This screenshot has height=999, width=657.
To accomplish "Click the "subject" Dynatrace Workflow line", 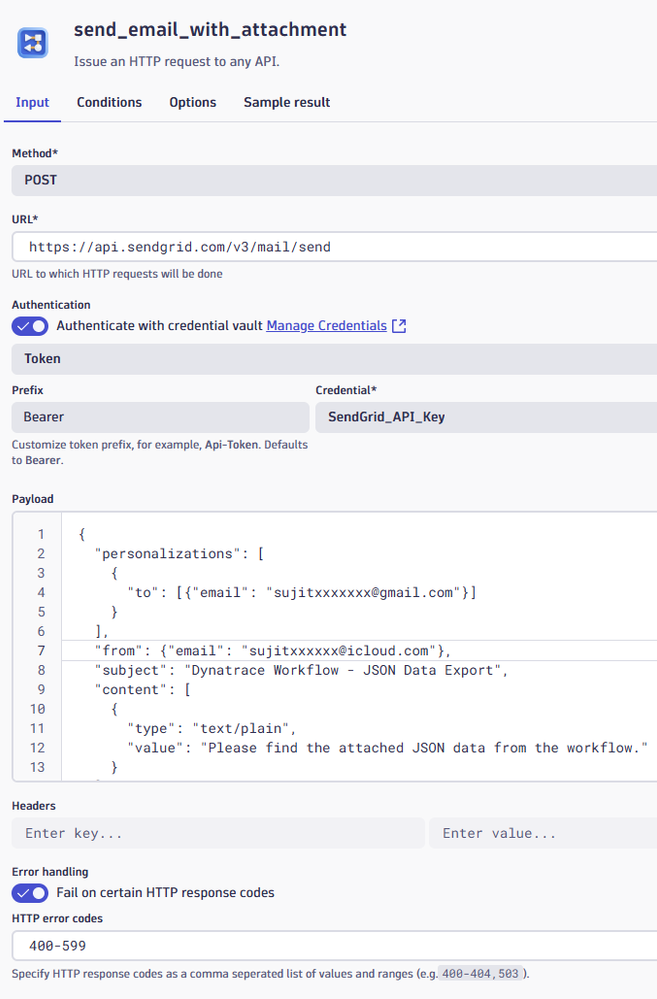I will click(x=301, y=670).
